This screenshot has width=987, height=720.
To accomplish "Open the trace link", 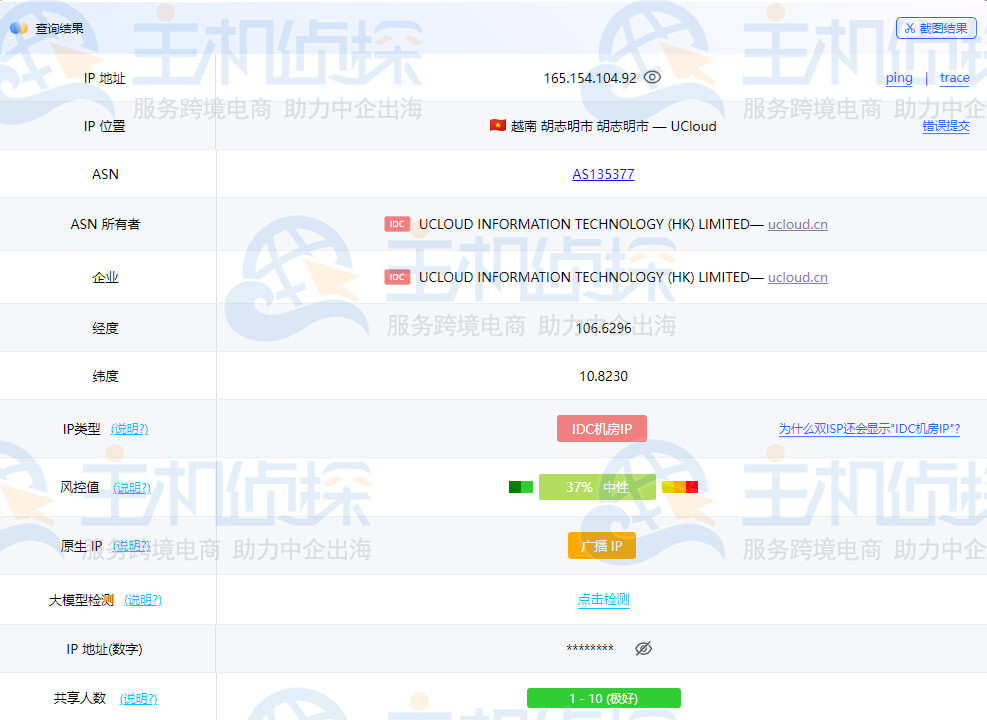I will (954, 78).
